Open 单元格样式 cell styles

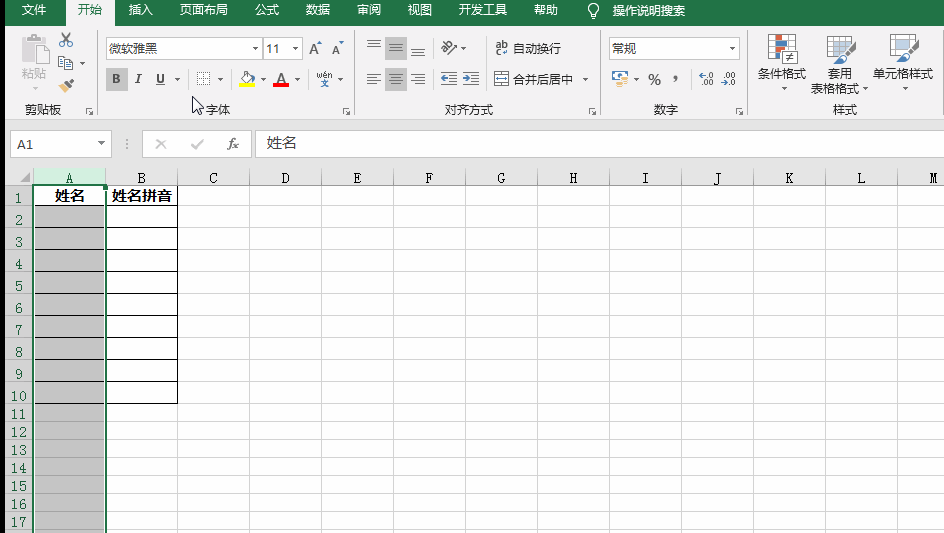[x=903, y=63]
